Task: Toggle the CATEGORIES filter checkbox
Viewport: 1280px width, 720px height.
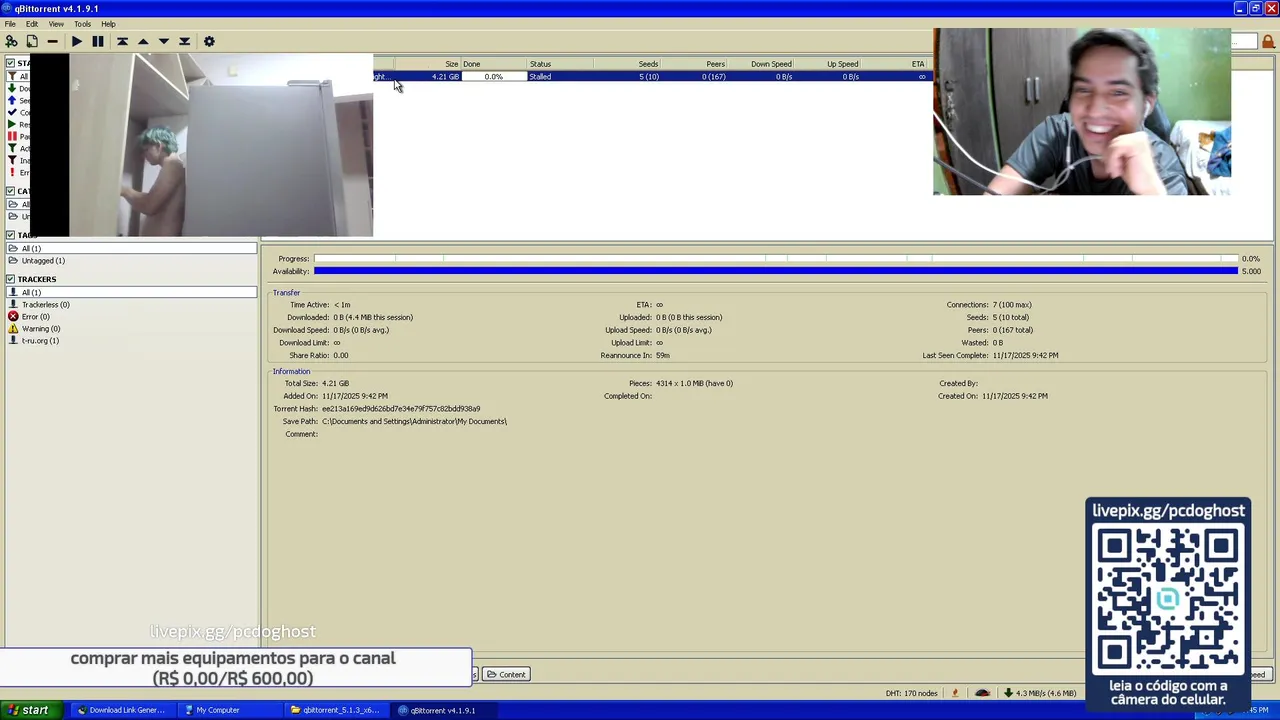Action: pos(10,191)
